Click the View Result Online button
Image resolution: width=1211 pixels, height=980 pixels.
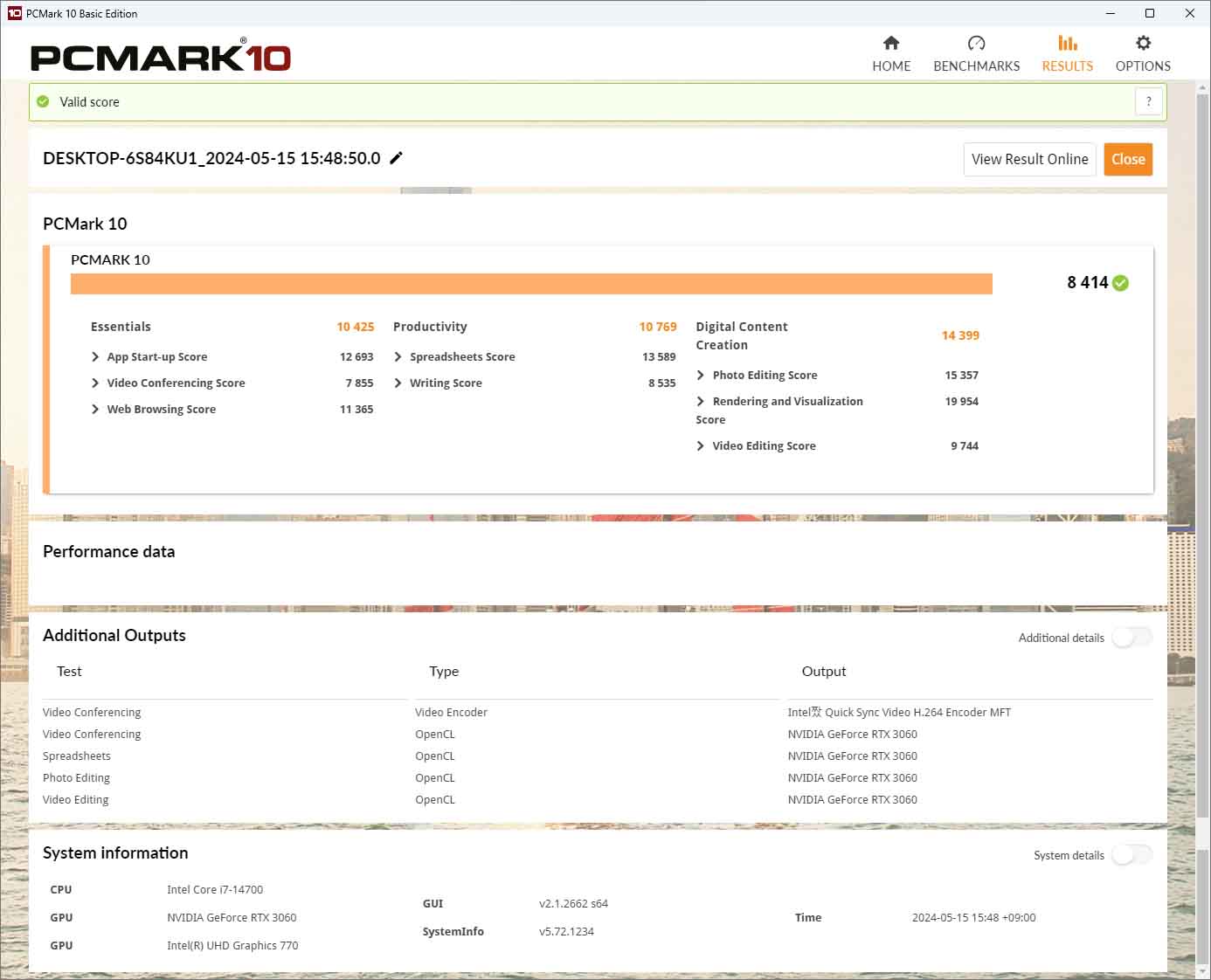click(x=1029, y=159)
